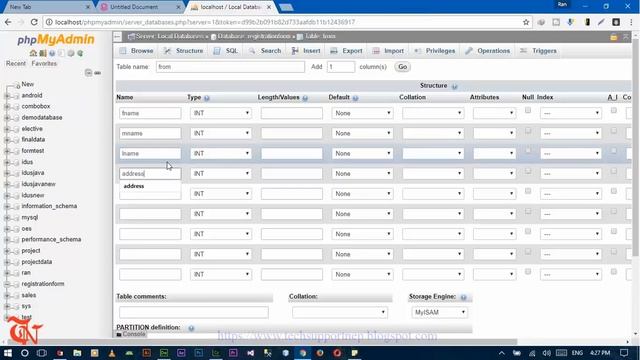Open Index dropdown for address row
Screen dimensions: 640x360
click(x=571, y=173)
